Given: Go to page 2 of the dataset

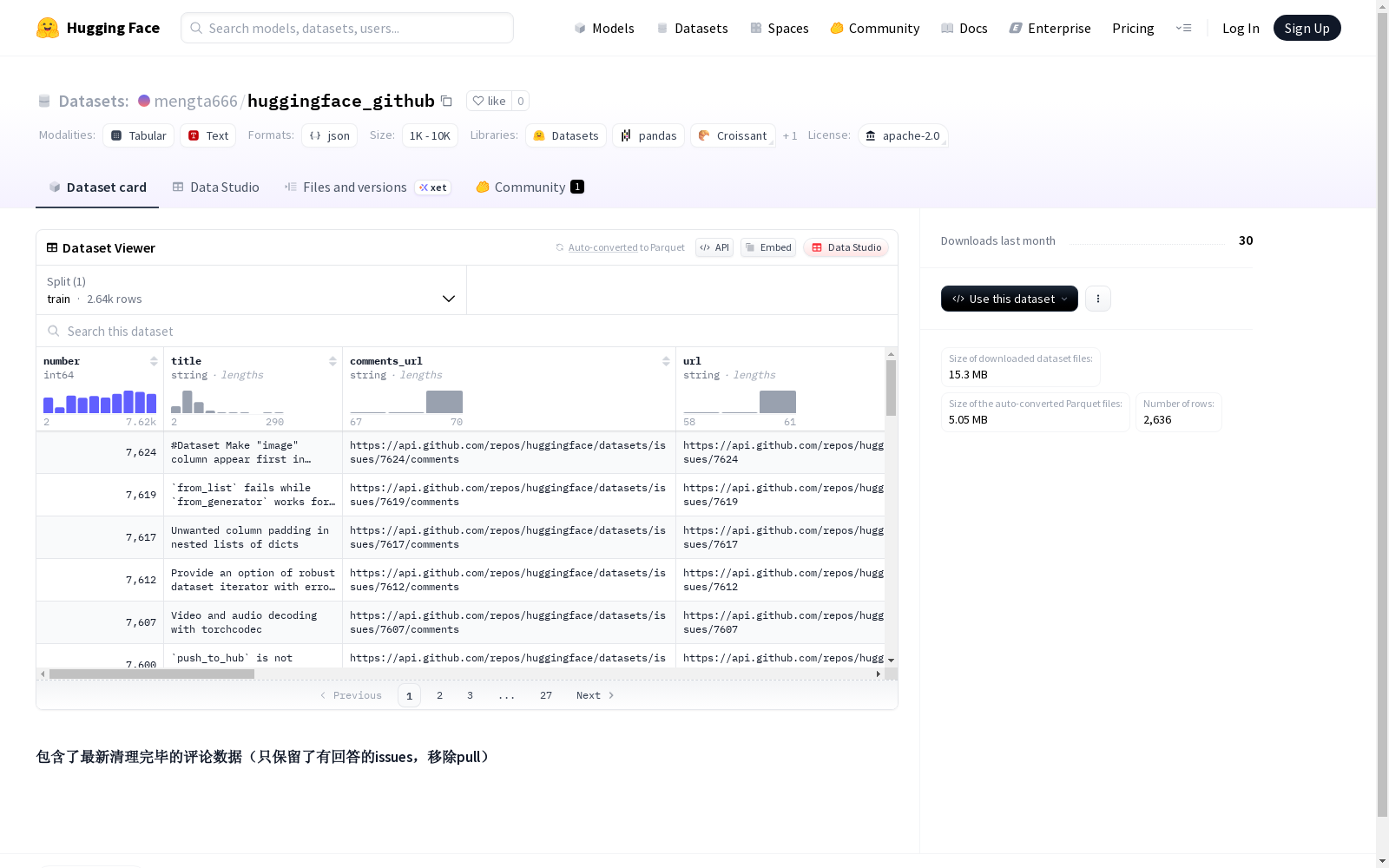Looking at the screenshot, I should click(440, 695).
